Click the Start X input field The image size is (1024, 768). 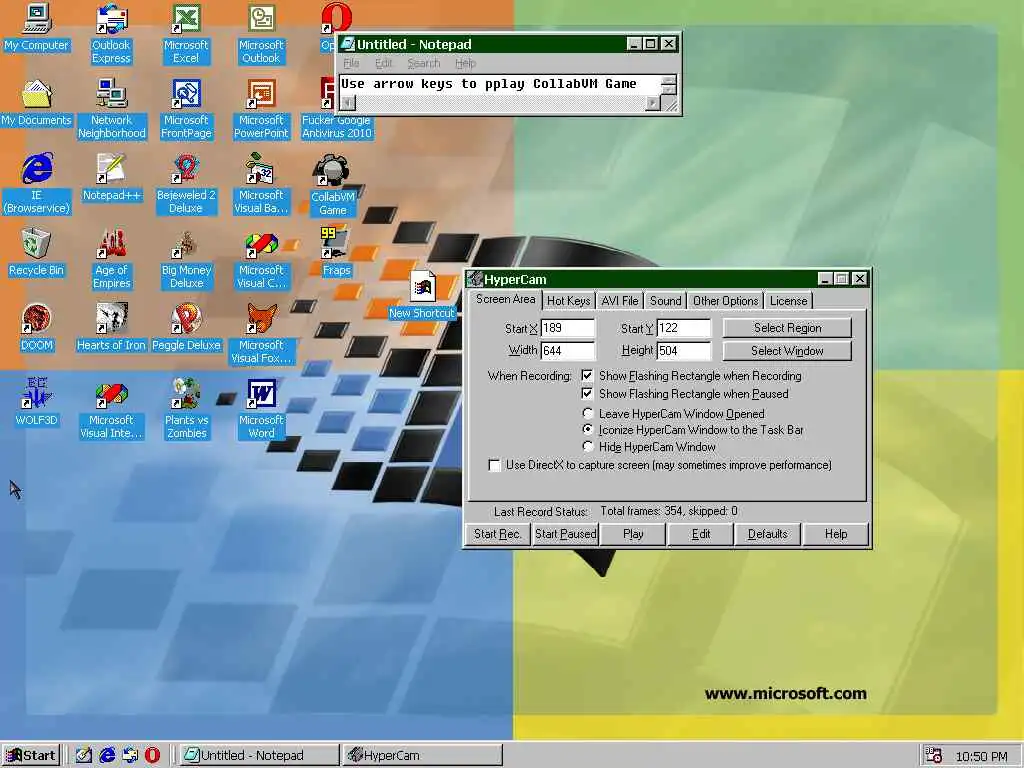point(568,328)
